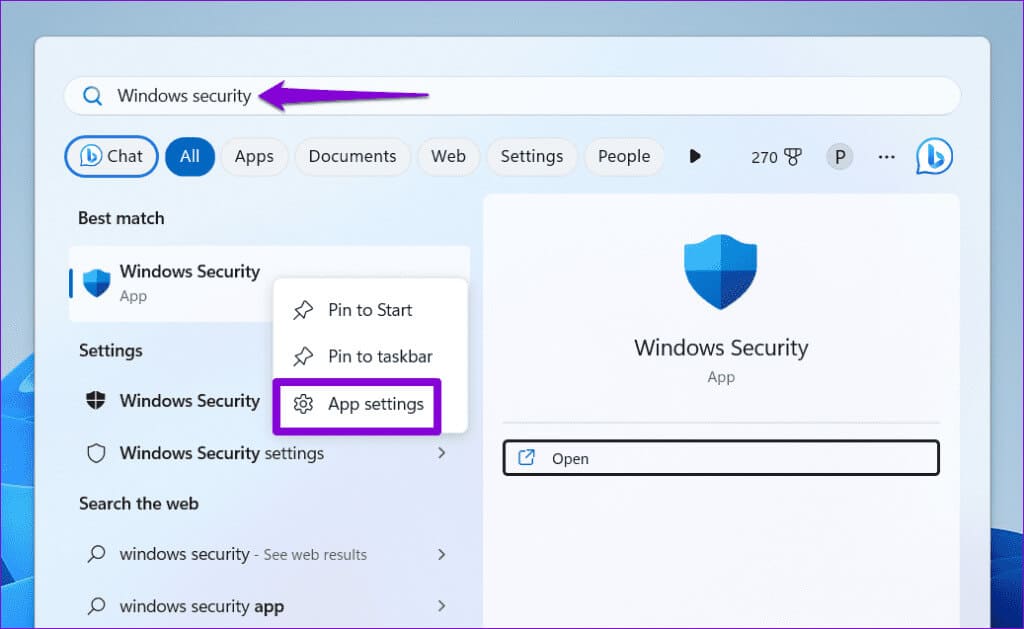Expand Windows Security settings chevron
This screenshot has width=1024, height=629.
click(441, 453)
